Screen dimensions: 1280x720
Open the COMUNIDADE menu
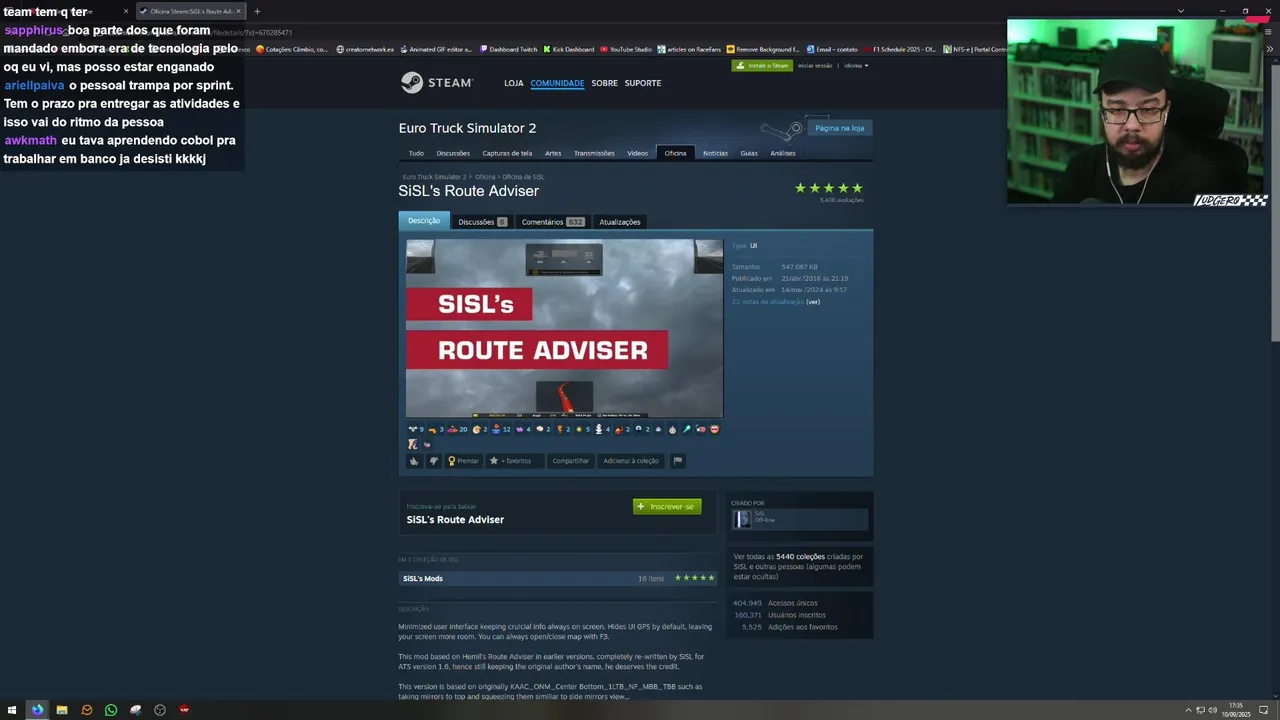click(x=557, y=83)
